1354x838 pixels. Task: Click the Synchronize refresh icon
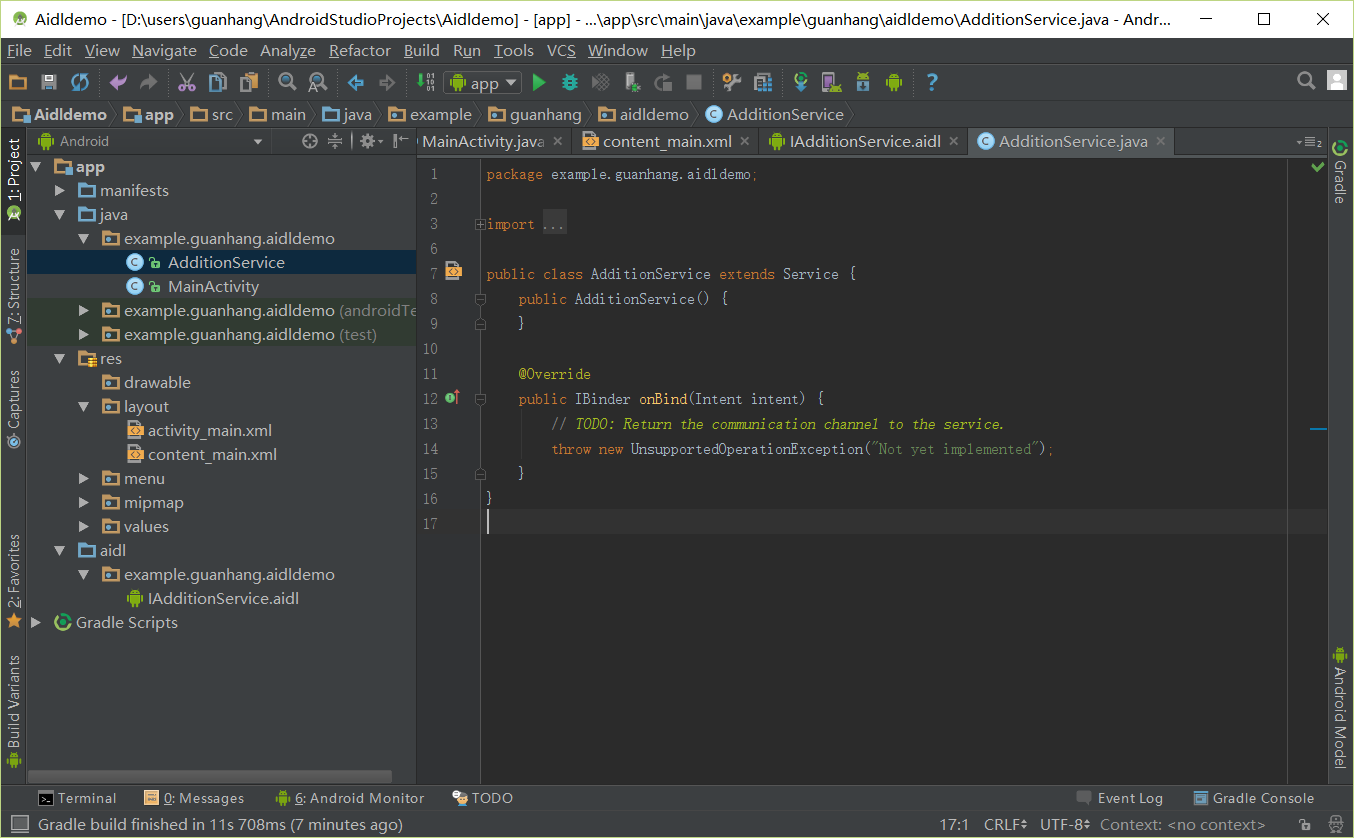[x=80, y=82]
